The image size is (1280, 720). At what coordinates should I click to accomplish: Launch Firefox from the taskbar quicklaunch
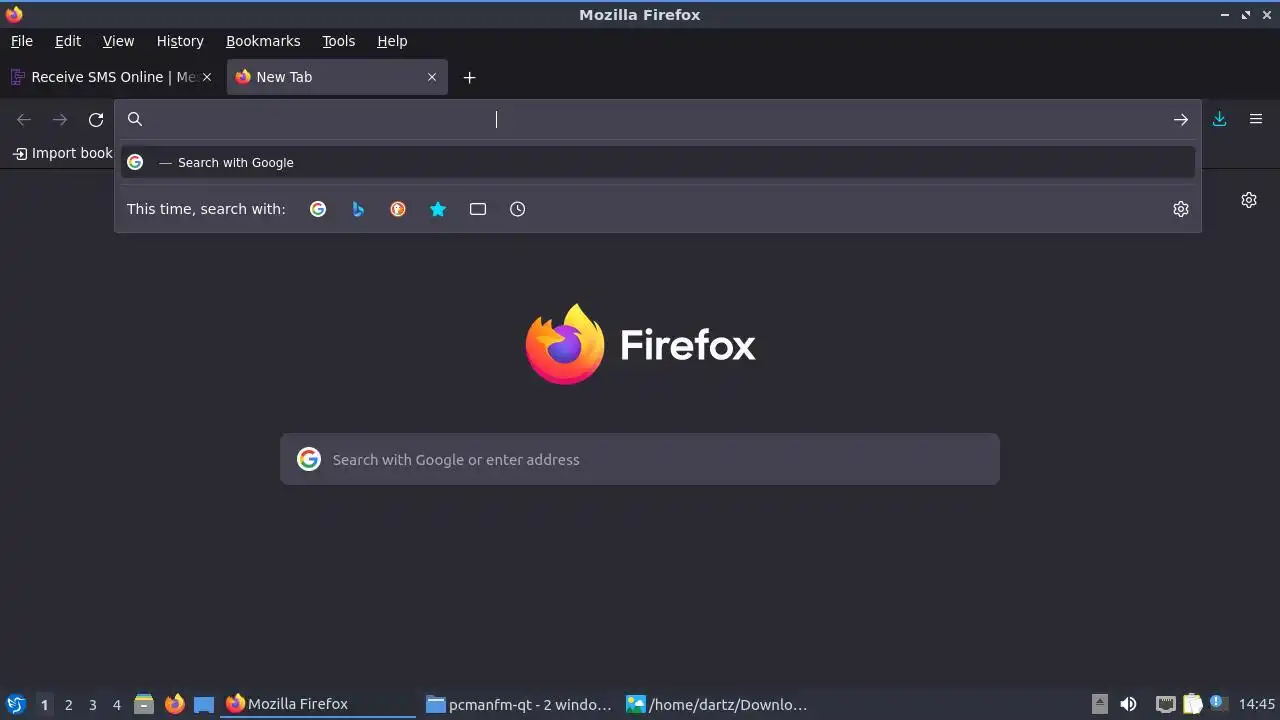[x=174, y=704]
